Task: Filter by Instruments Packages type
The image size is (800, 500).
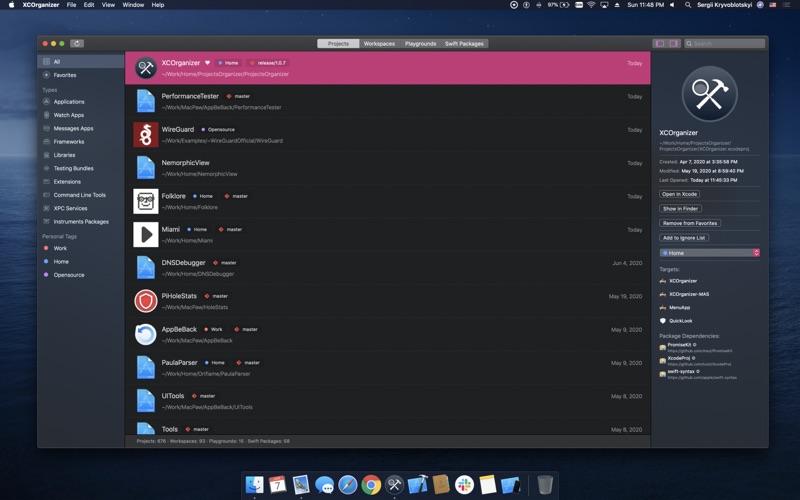Action: coord(81,221)
